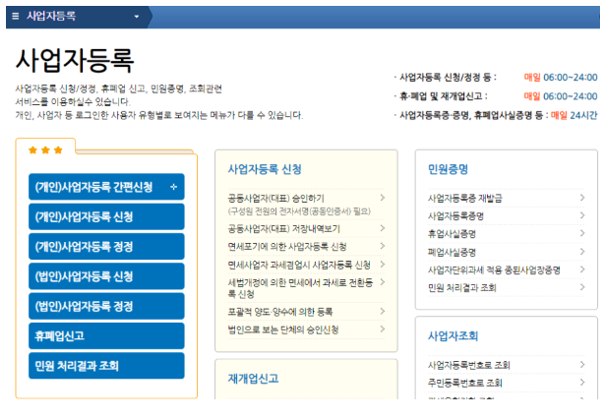The width and height of the screenshot is (600, 418).
Task: Open 사업자등록증 재발급 link
Action: (465, 198)
